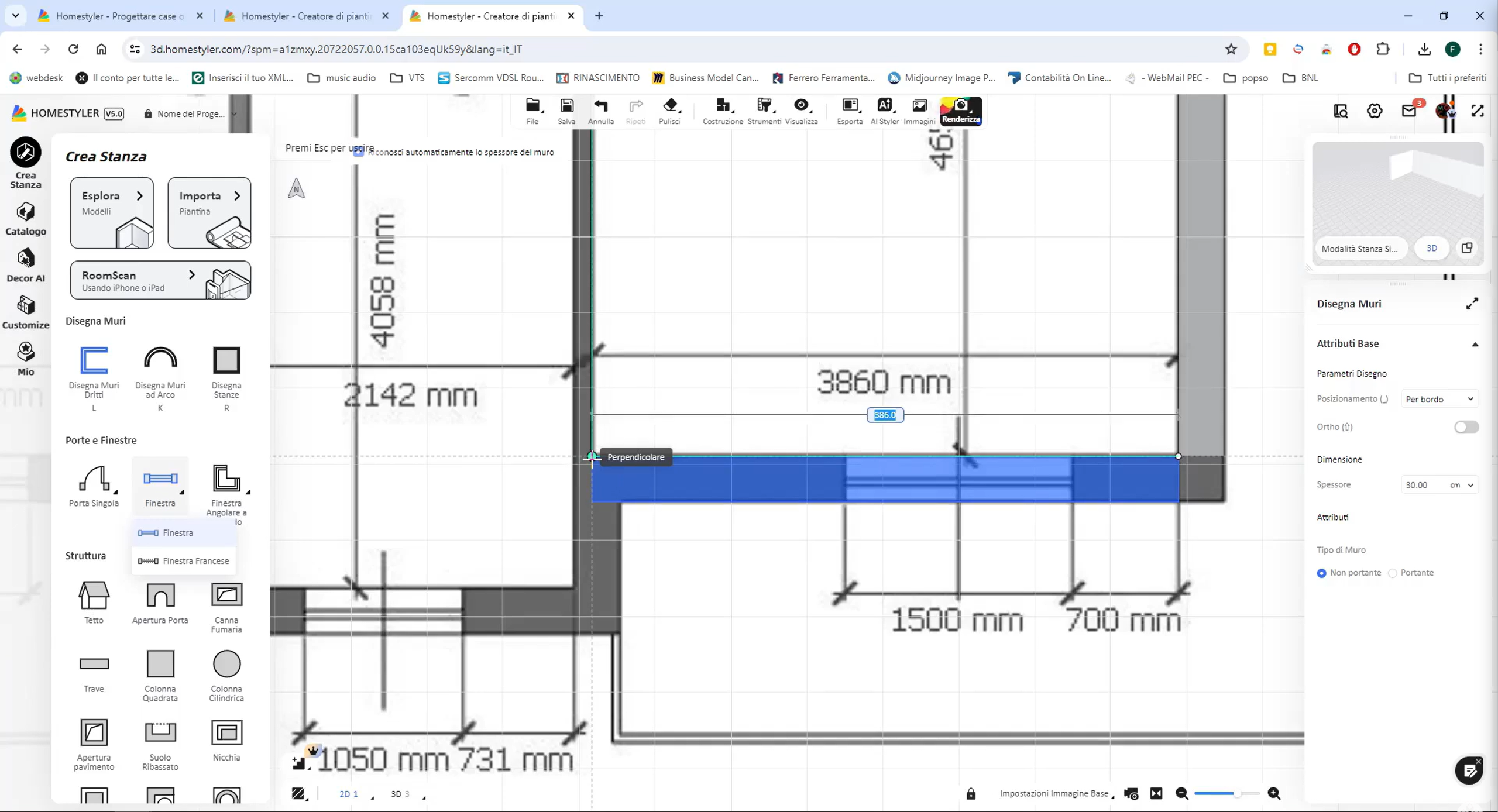Pick the Tetto structure icon
This screenshot has height=812, width=1498.
pos(94,596)
